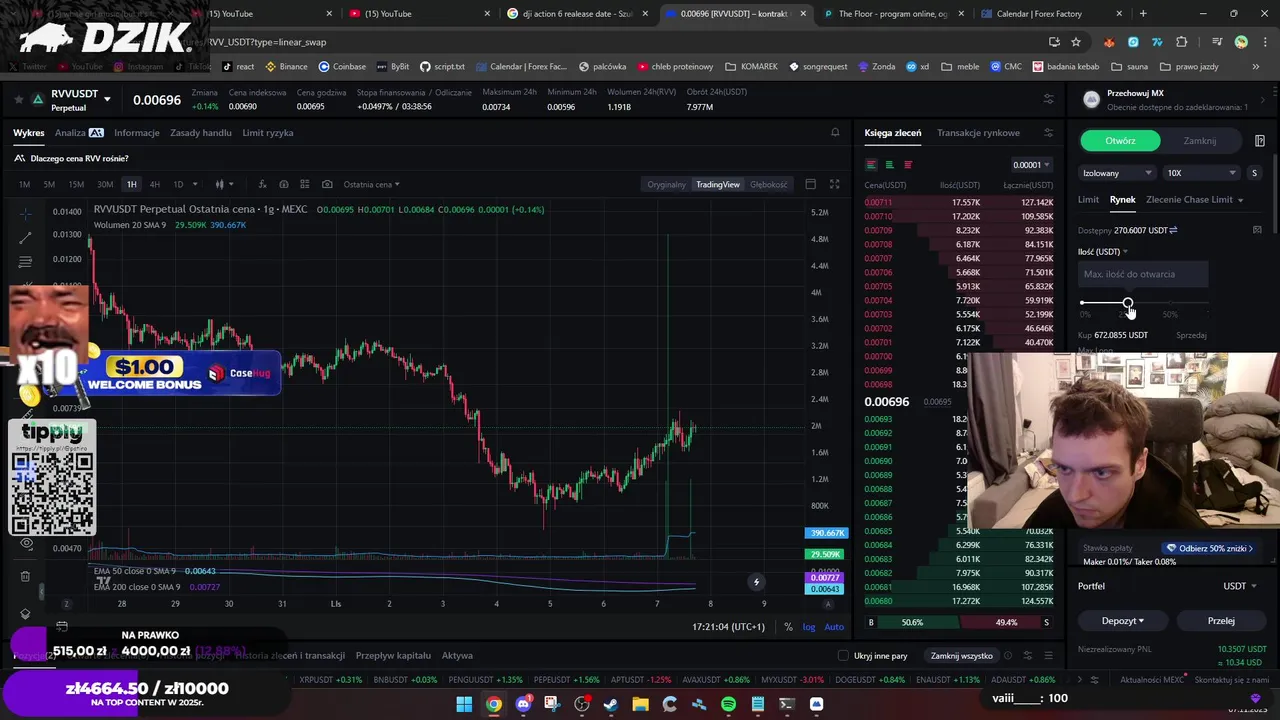
Task: Open the Portfel USDT currency dropdown
Action: (x=1240, y=586)
